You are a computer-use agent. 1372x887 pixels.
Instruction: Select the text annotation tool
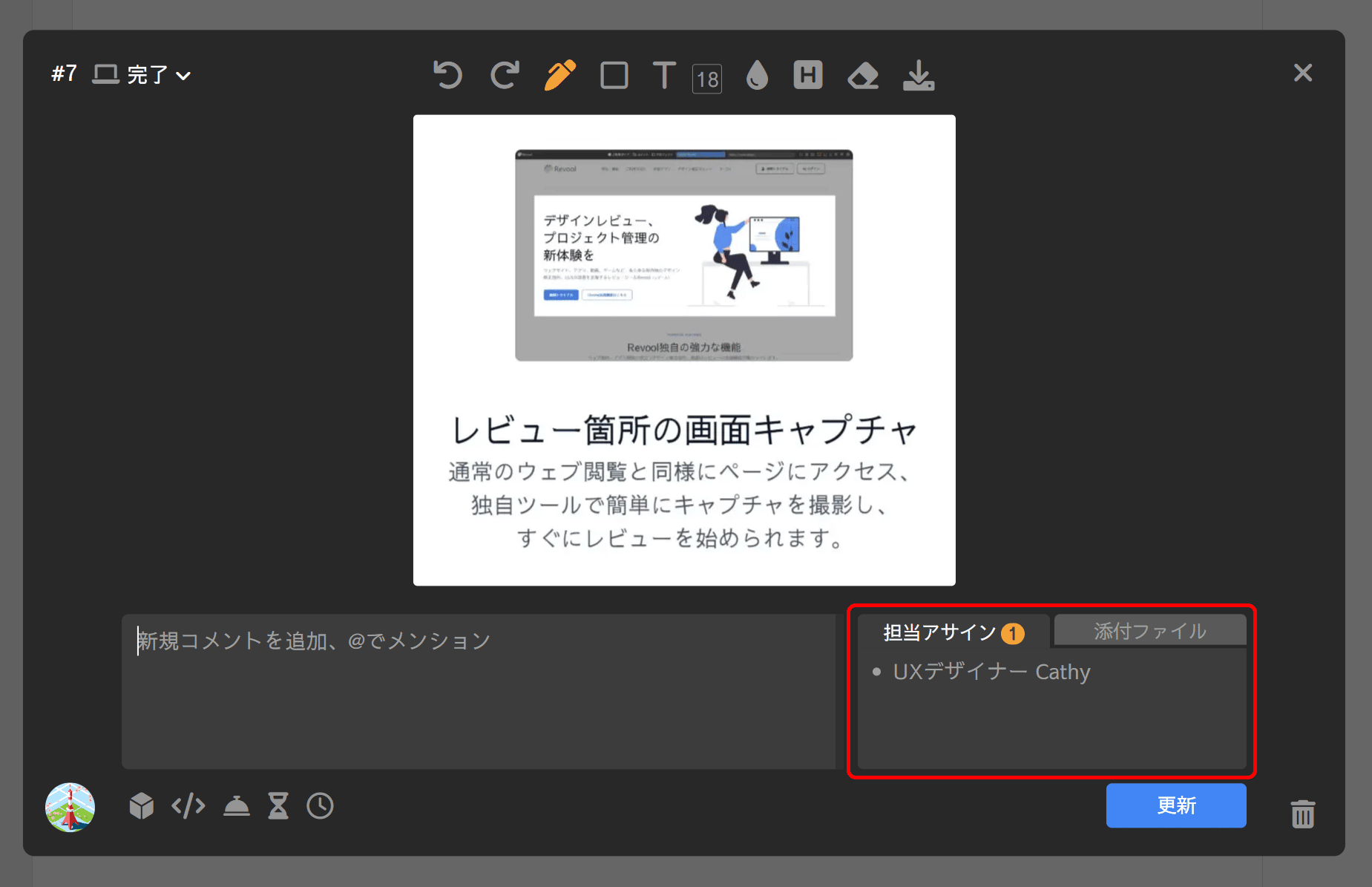coord(664,75)
